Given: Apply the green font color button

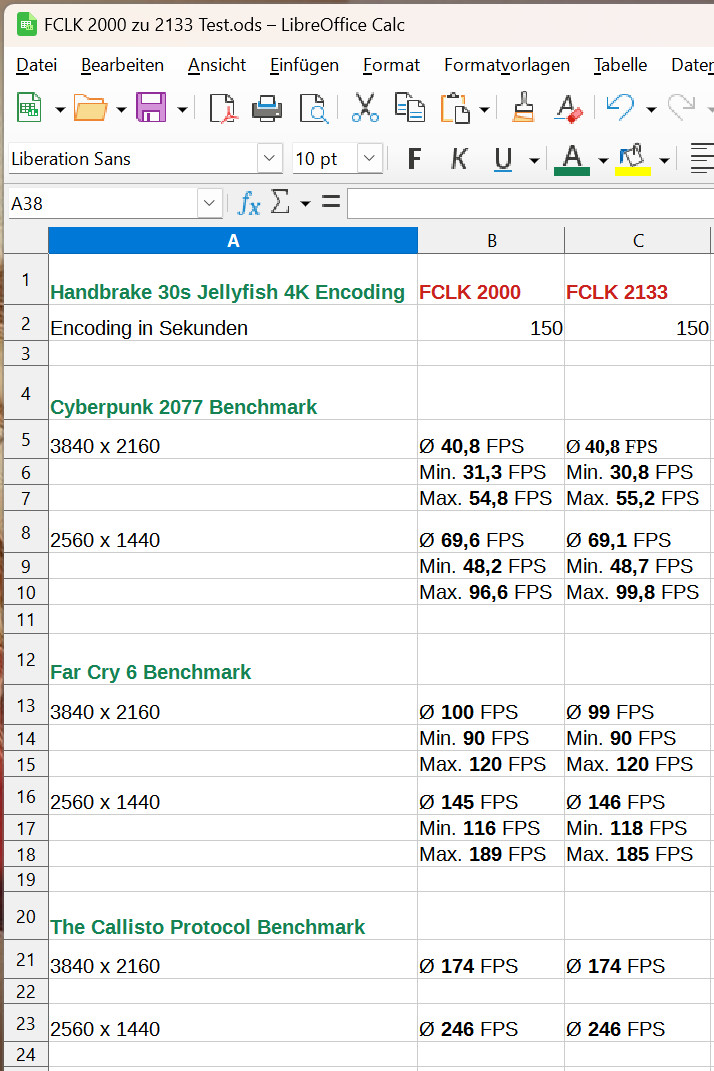Looking at the screenshot, I should 572,159.
